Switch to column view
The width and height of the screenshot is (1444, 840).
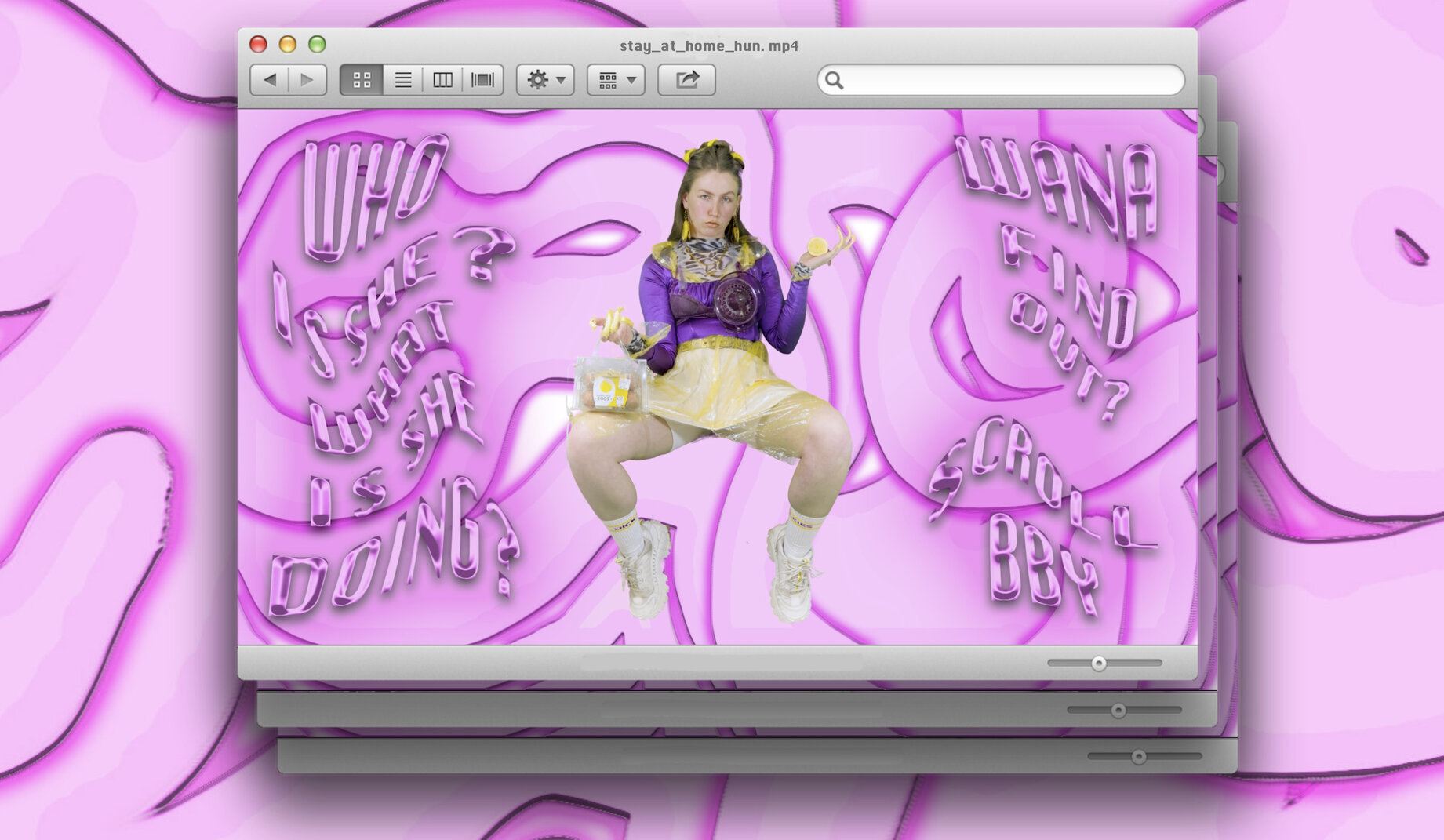(442, 80)
